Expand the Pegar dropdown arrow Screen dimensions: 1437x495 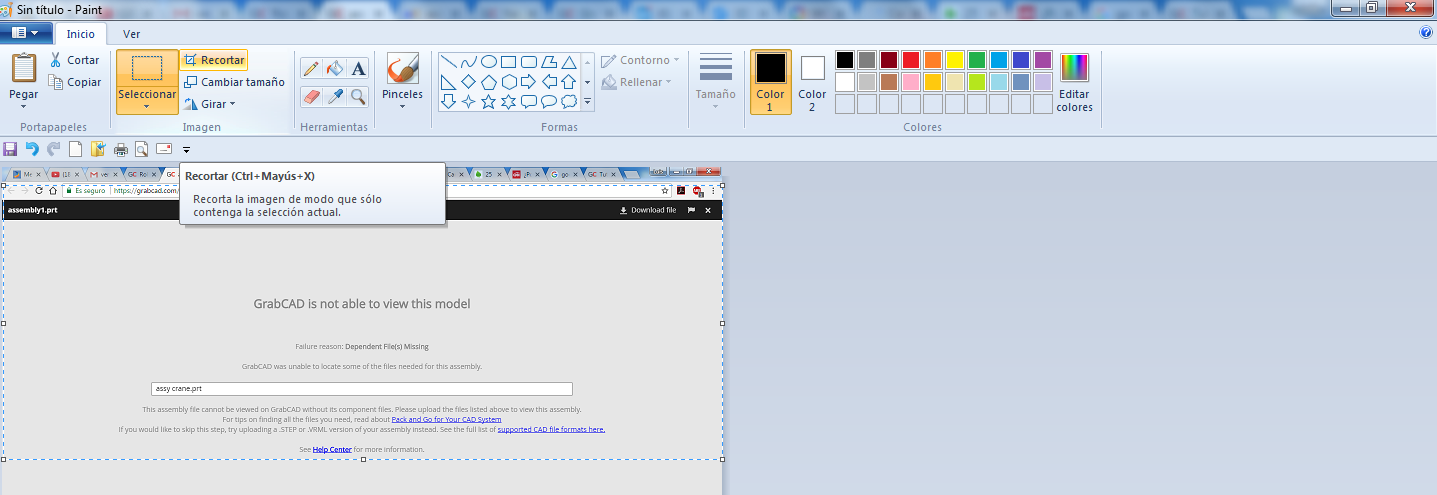(24, 106)
